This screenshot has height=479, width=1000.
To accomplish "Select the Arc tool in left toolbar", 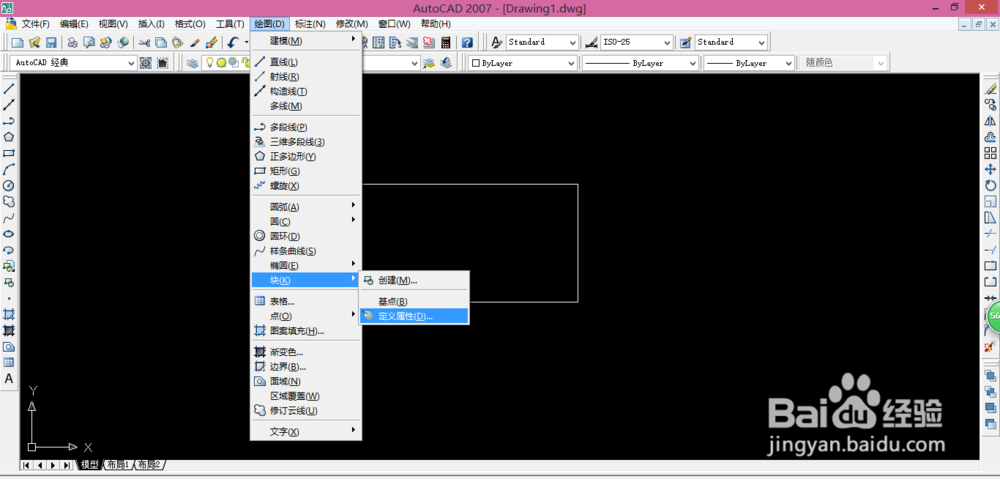I will pos(9,169).
